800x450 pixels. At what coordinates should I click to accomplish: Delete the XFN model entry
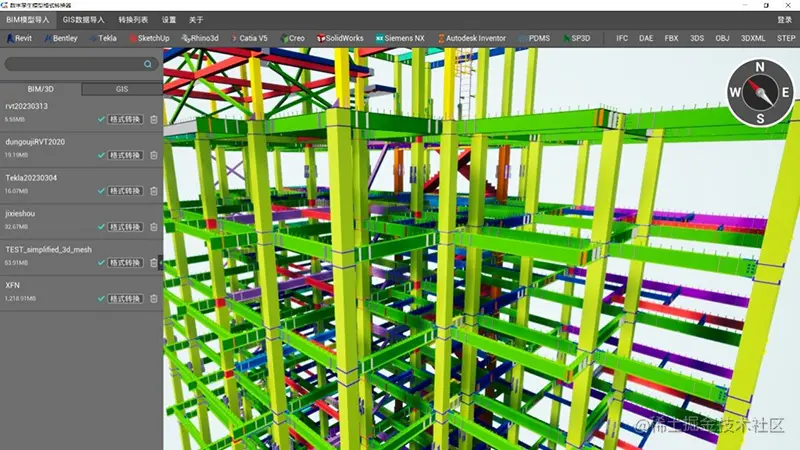point(154,298)
